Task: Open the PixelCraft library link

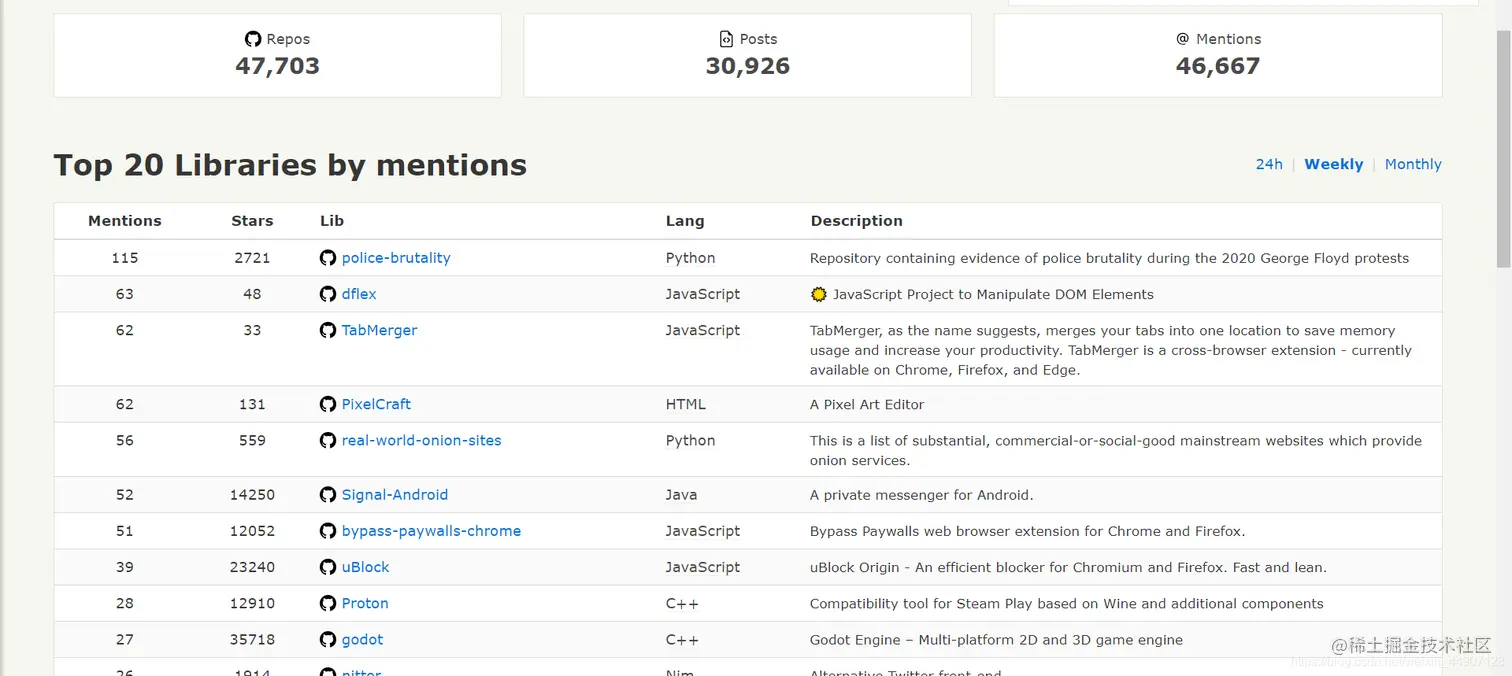Action: [376, 404]
